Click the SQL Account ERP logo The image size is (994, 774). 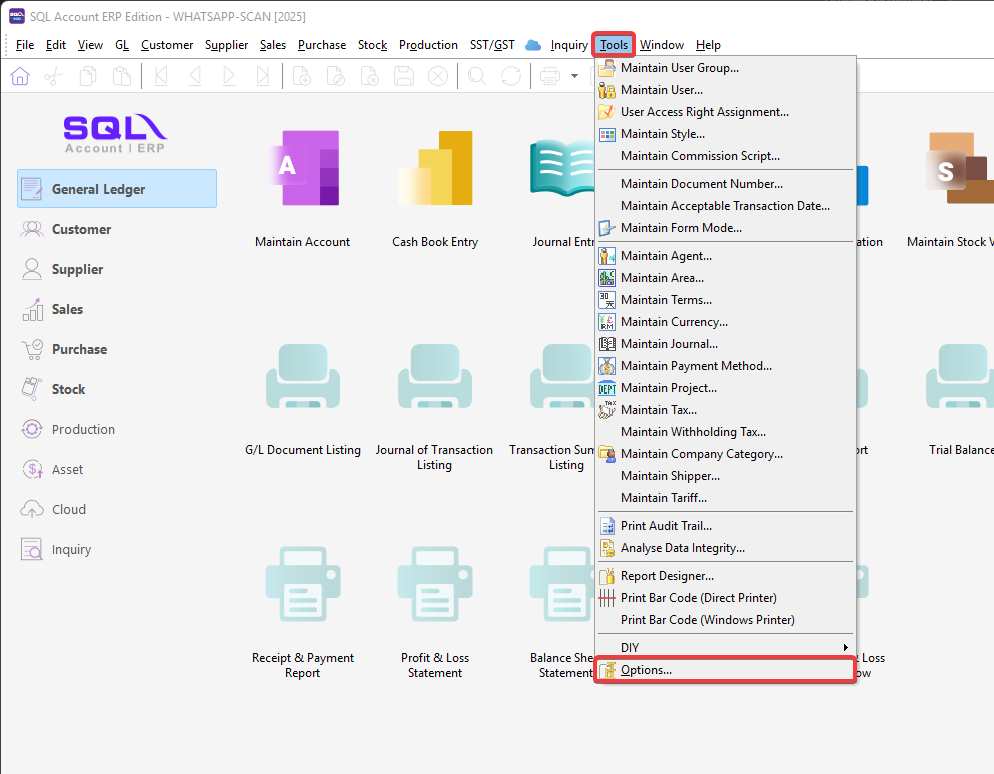[x=115, y=134]
